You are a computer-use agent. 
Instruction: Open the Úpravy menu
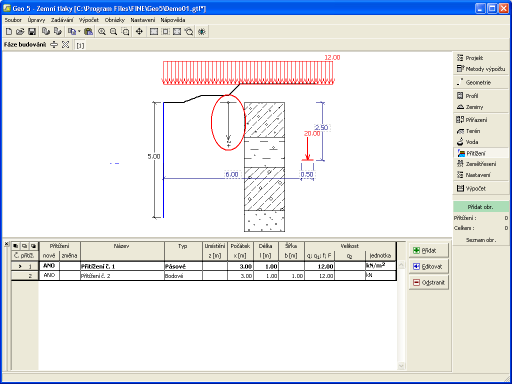coord(36,20)
